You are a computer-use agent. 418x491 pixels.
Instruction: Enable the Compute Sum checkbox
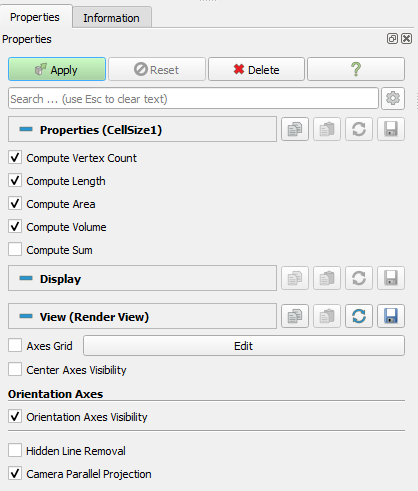[15, 249]
